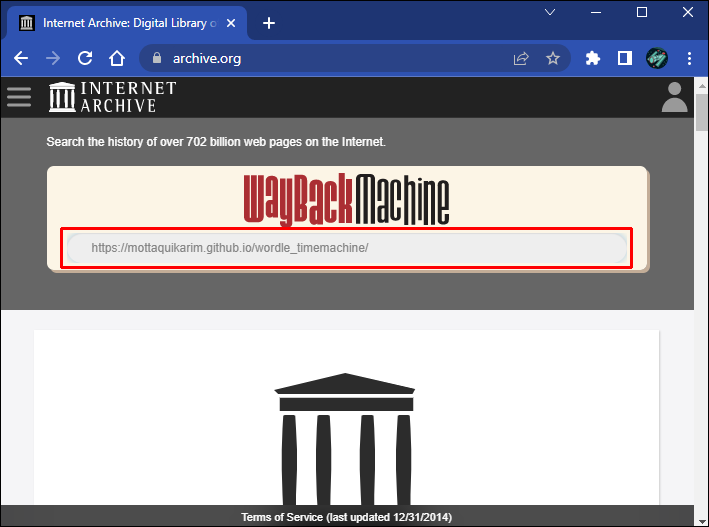
Task: Open the Extensions puzzle icon
Action: coord(592,58)
